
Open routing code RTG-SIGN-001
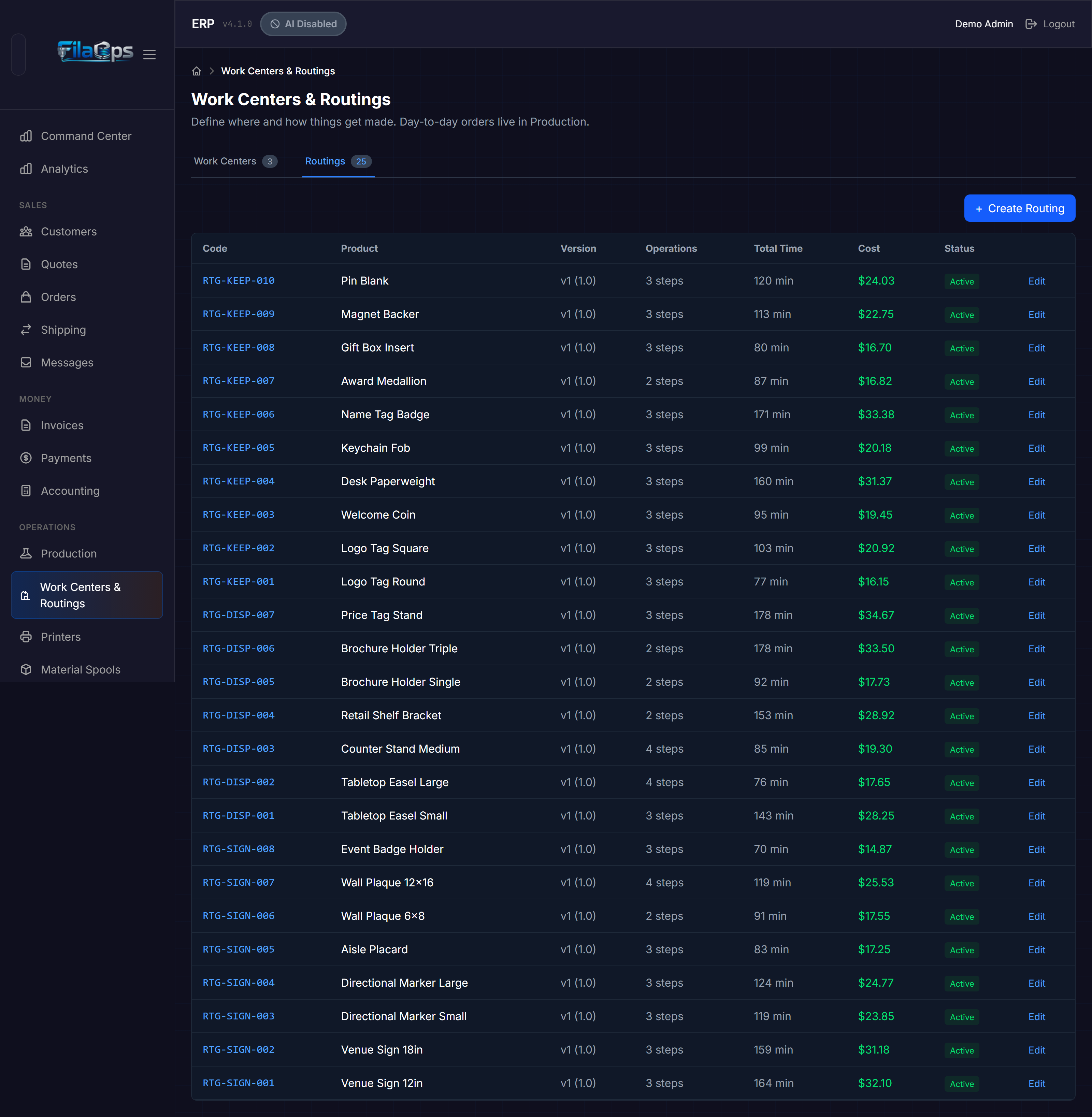239,1083
